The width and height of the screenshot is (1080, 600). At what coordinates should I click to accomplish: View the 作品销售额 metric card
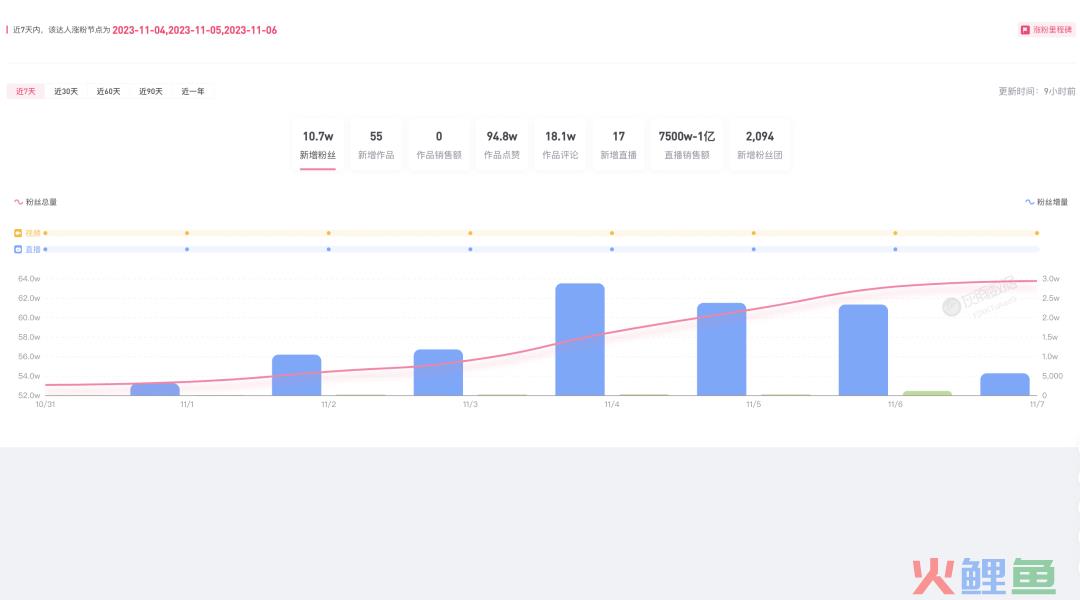click(x=439, y=145)
